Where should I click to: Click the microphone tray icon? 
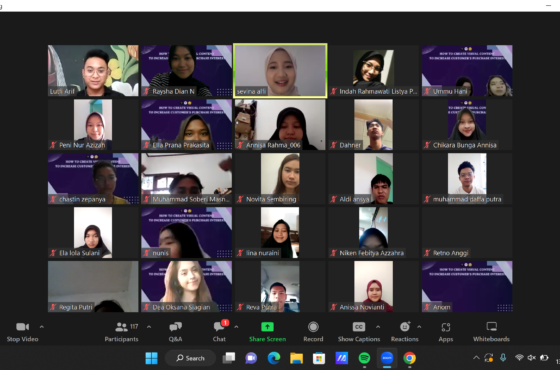(x=503, y=358)
